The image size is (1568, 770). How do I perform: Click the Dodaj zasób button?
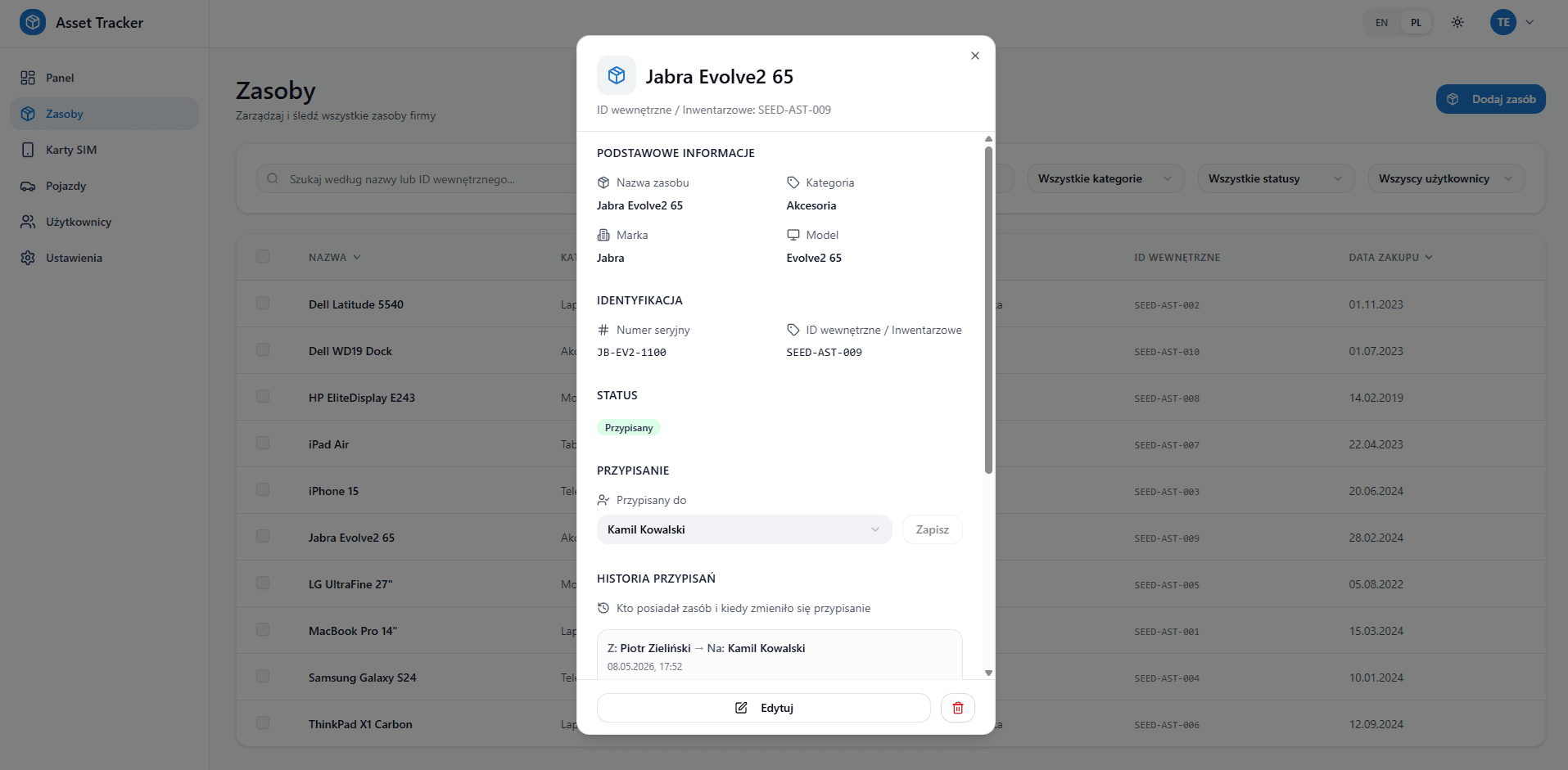(x=1490, y=99)
